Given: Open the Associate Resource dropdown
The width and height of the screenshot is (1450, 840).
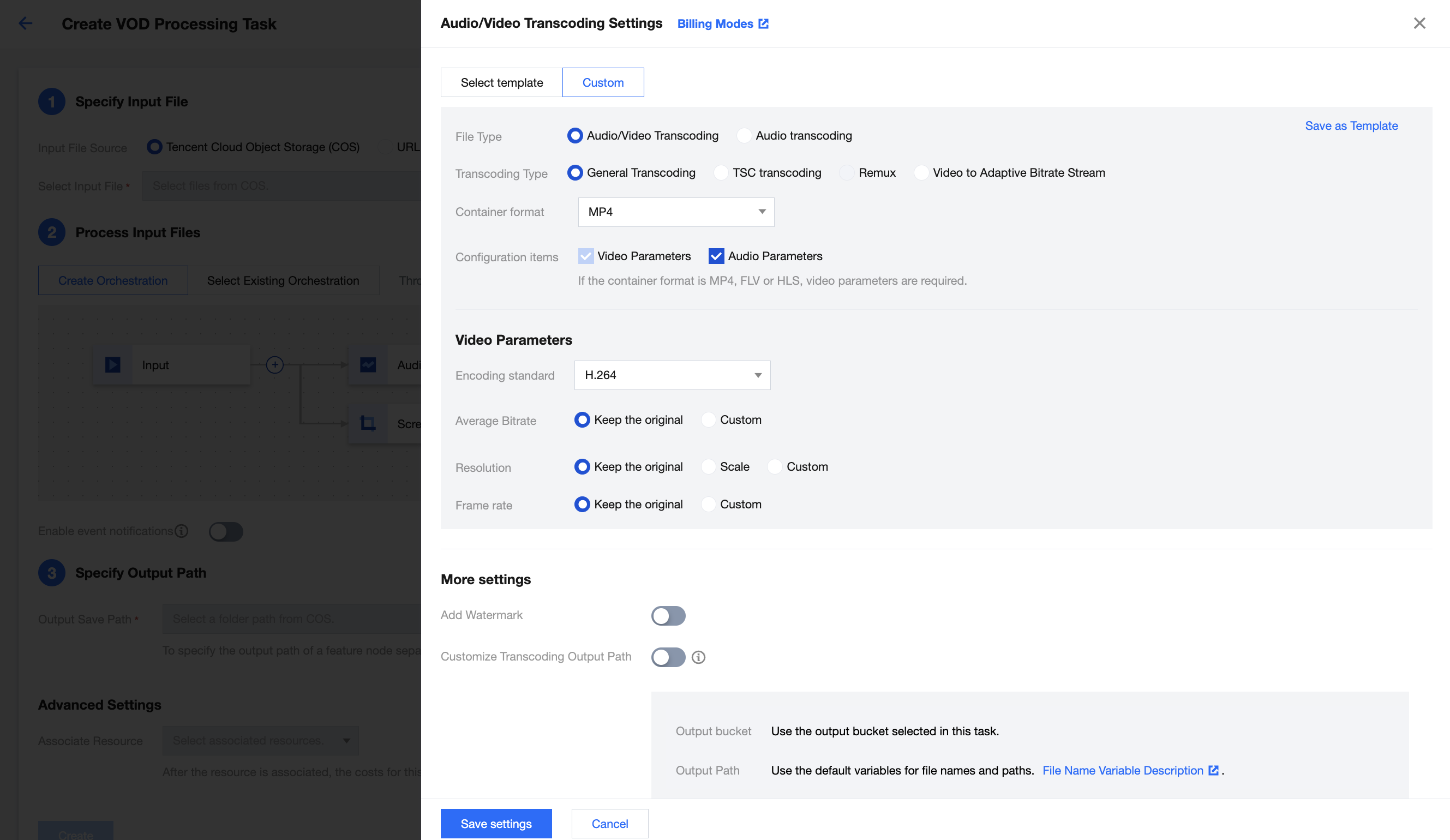Looking at the screenshot, I should 260,741.
